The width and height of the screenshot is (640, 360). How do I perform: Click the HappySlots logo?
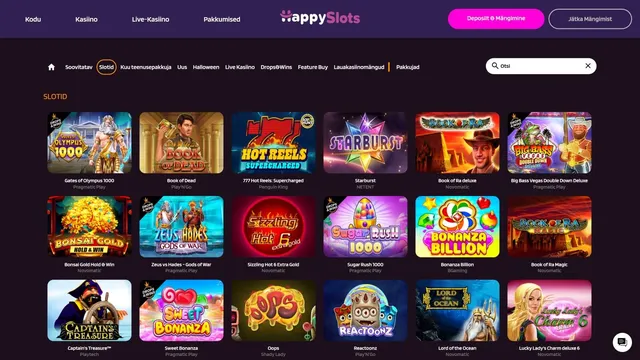click(320, 18)
